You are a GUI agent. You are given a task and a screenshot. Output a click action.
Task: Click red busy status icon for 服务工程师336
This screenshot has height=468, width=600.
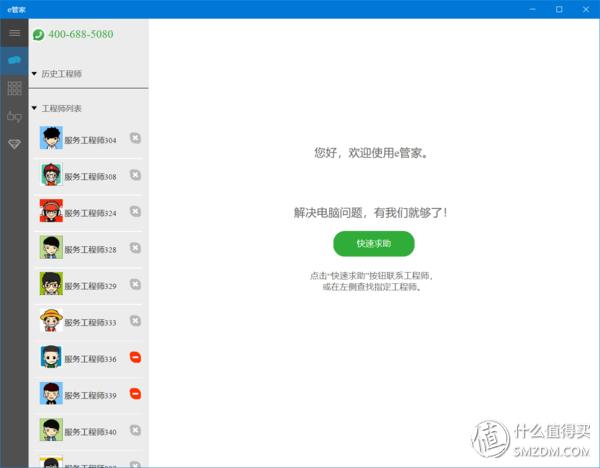point(135,357)
